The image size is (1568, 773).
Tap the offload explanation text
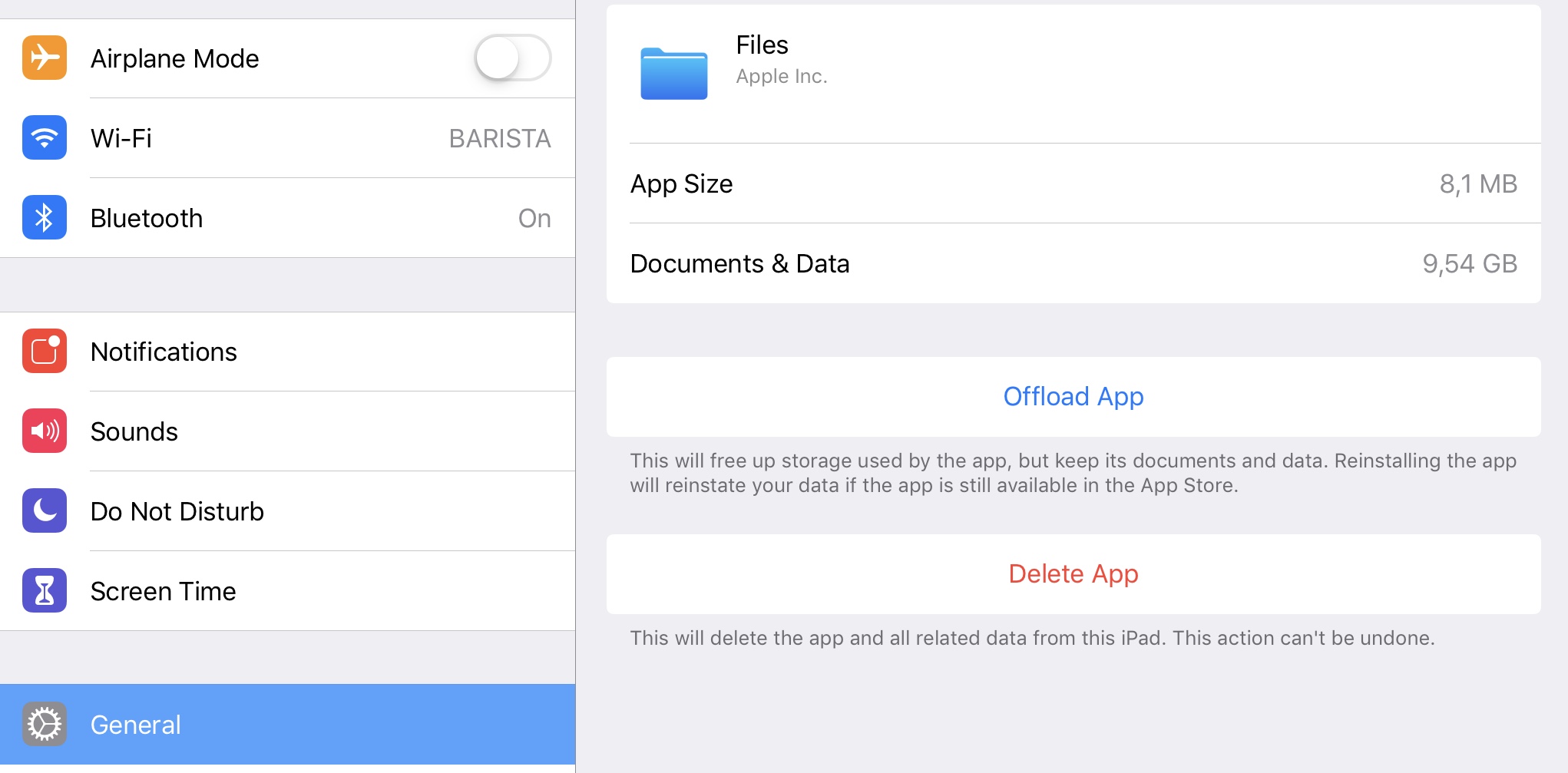pyautogui.click(x=1073, y=473)
